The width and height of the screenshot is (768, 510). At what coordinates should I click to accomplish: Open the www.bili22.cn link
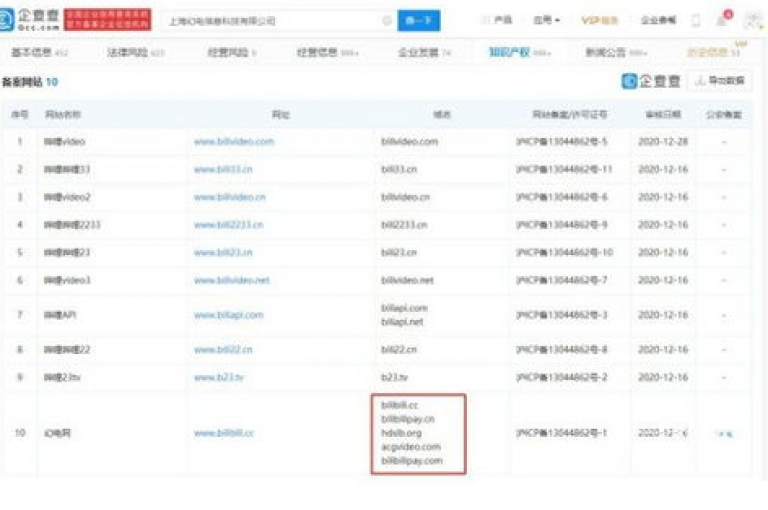click(223, 350)
